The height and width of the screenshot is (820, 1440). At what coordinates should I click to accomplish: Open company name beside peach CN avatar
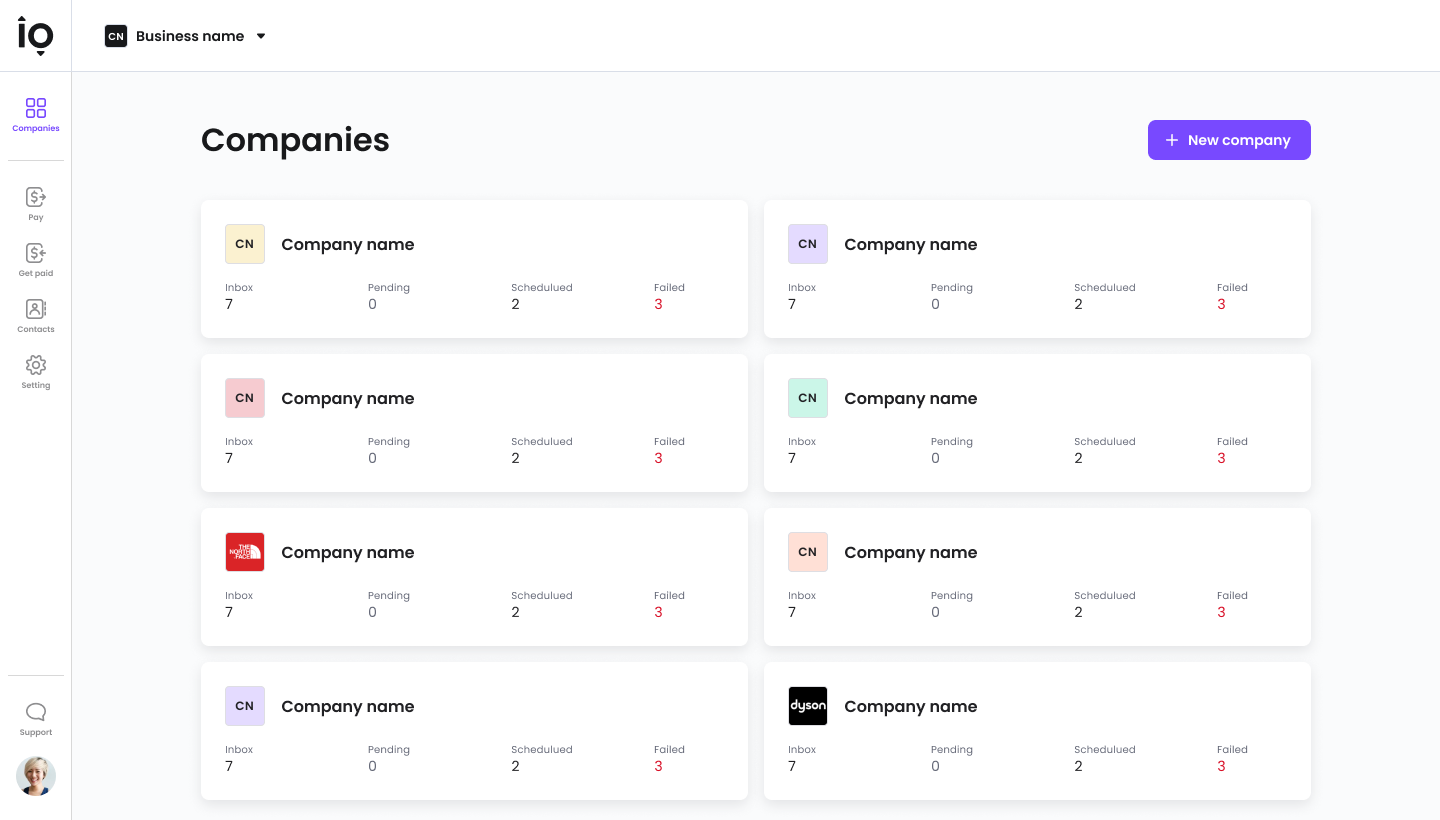(x=911, y=552)
